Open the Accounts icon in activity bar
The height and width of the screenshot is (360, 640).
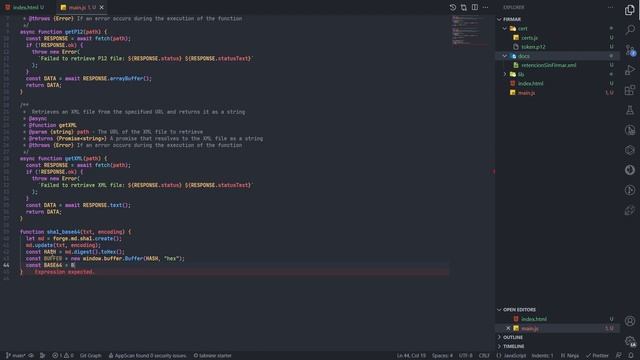coord(630,321)
